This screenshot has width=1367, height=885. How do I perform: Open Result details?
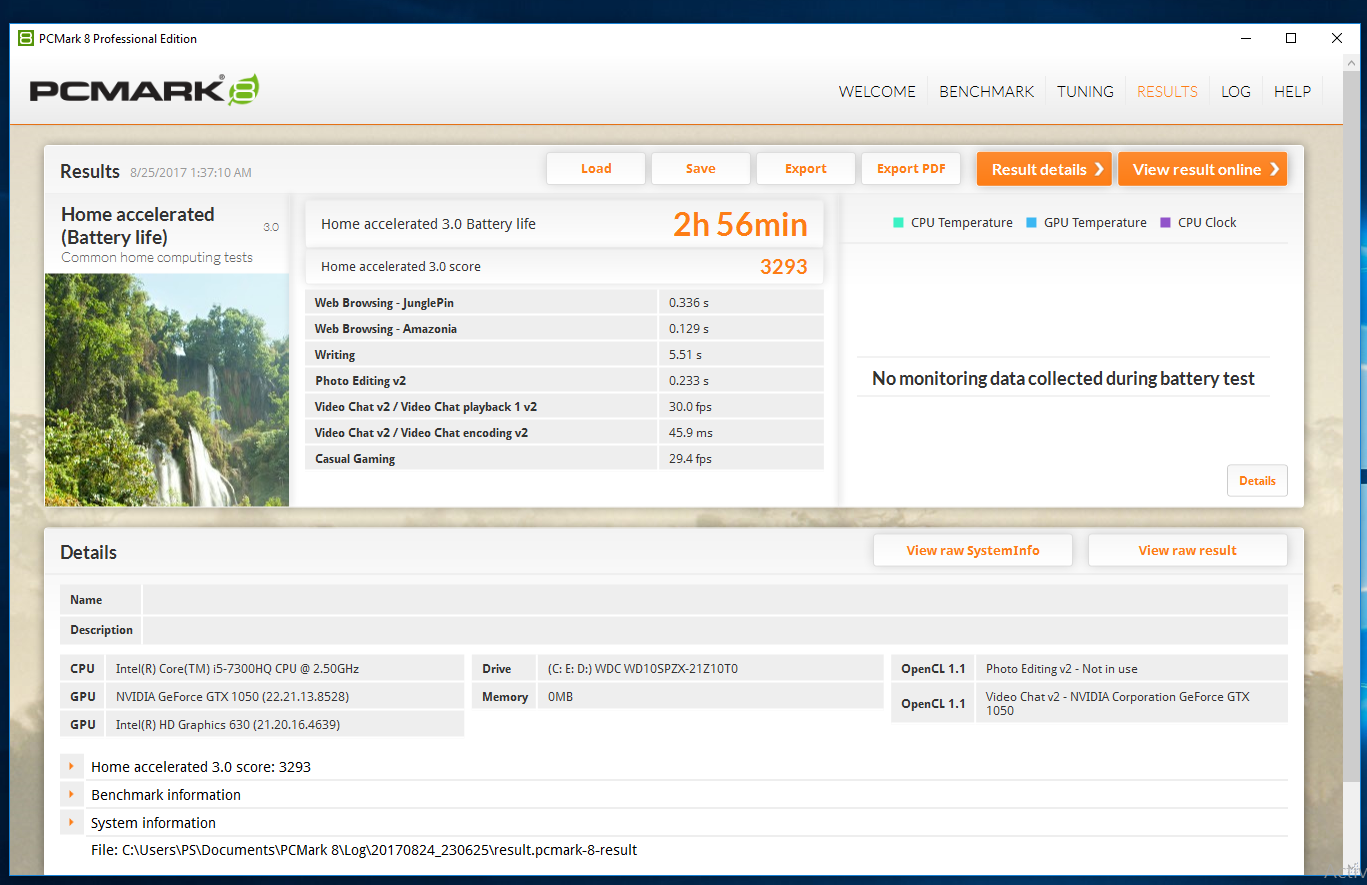1045,169
